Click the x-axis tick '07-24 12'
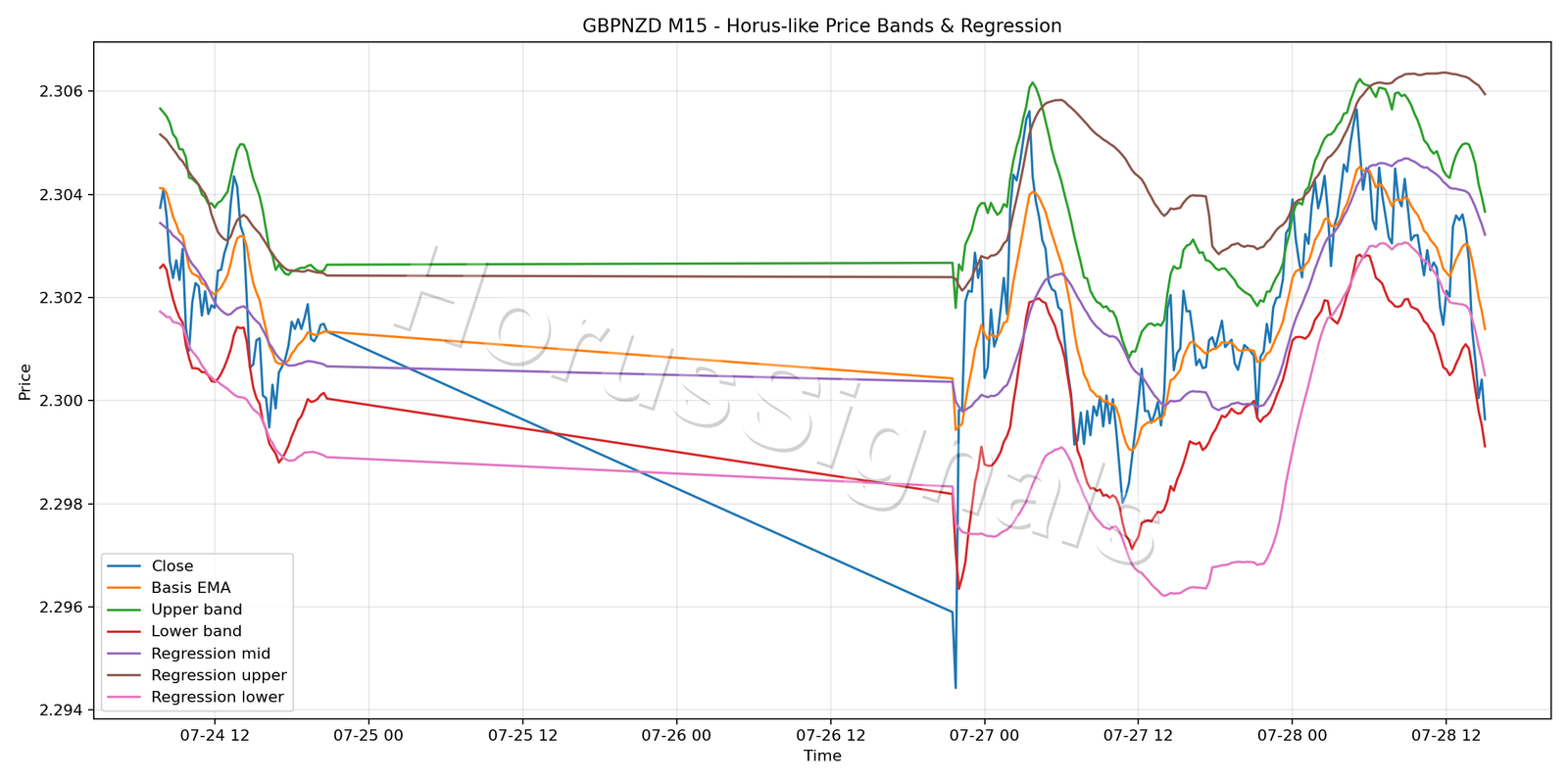This screenshot has height=784, width=1568. coord(215,735)
